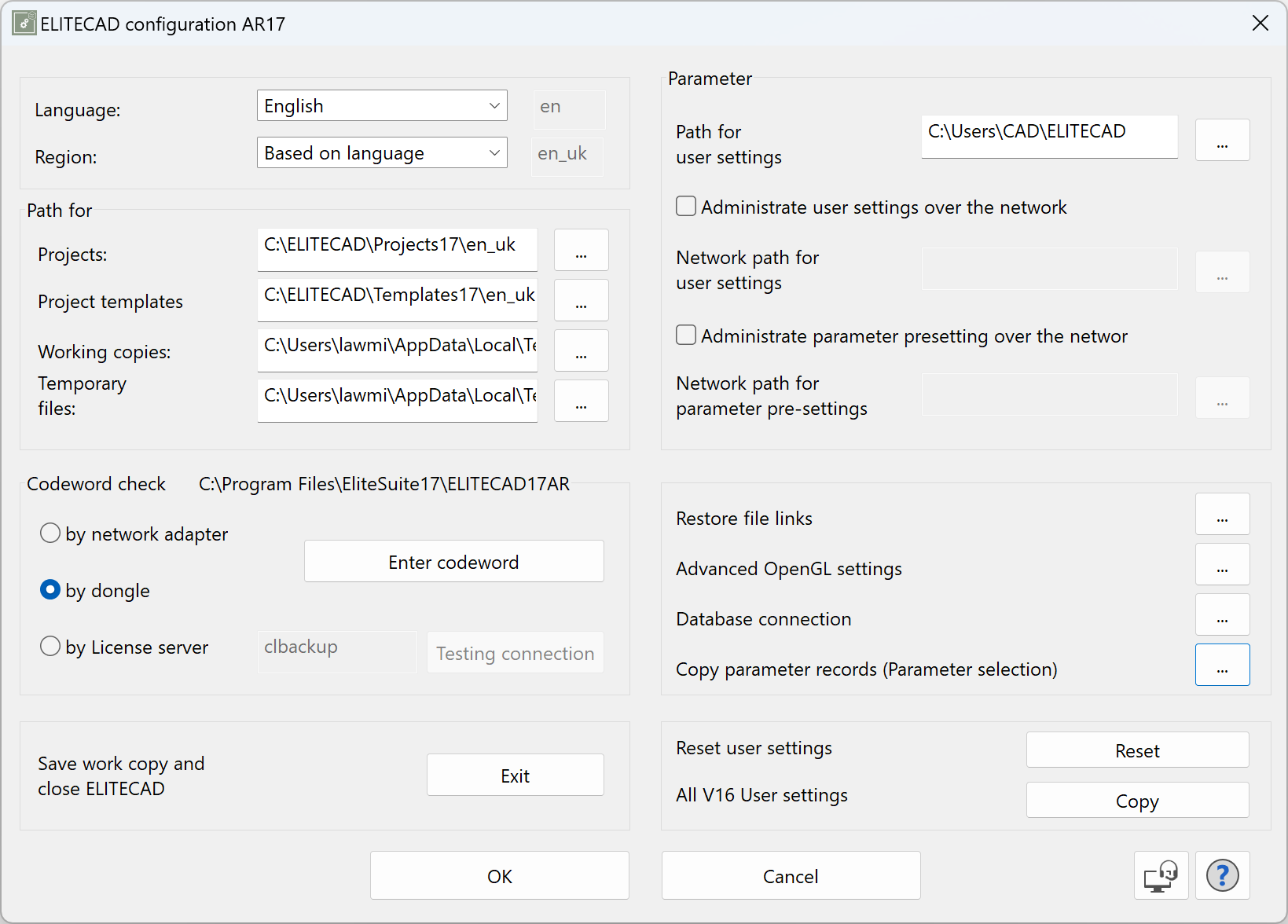Open Database connection settings
Image resolution: width=1288 pixels, height=924 pixels.
point(1222,614)
